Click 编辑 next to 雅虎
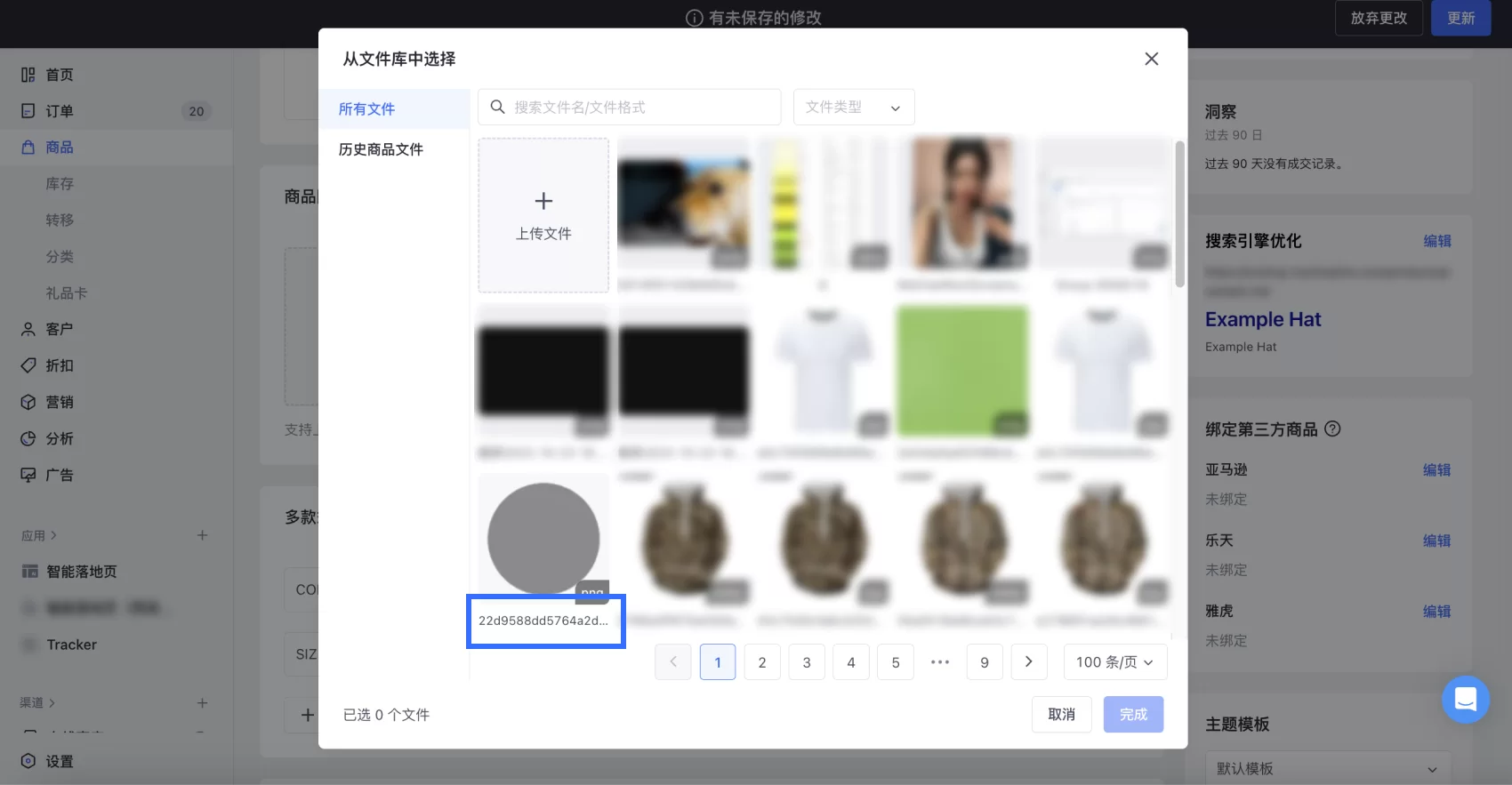Screen dimensions: 1512x785 pyautogui.click(x=1437, y=611)
